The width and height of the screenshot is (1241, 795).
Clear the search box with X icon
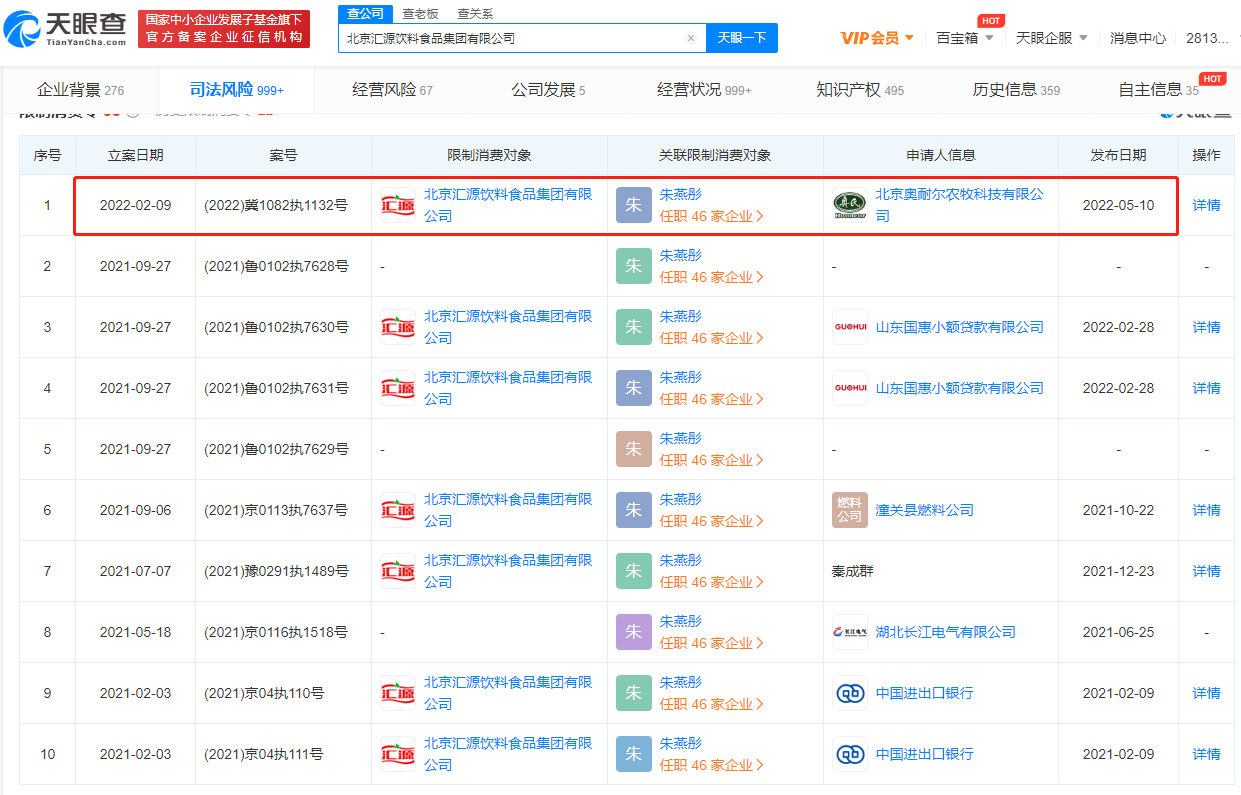point(690,38)
